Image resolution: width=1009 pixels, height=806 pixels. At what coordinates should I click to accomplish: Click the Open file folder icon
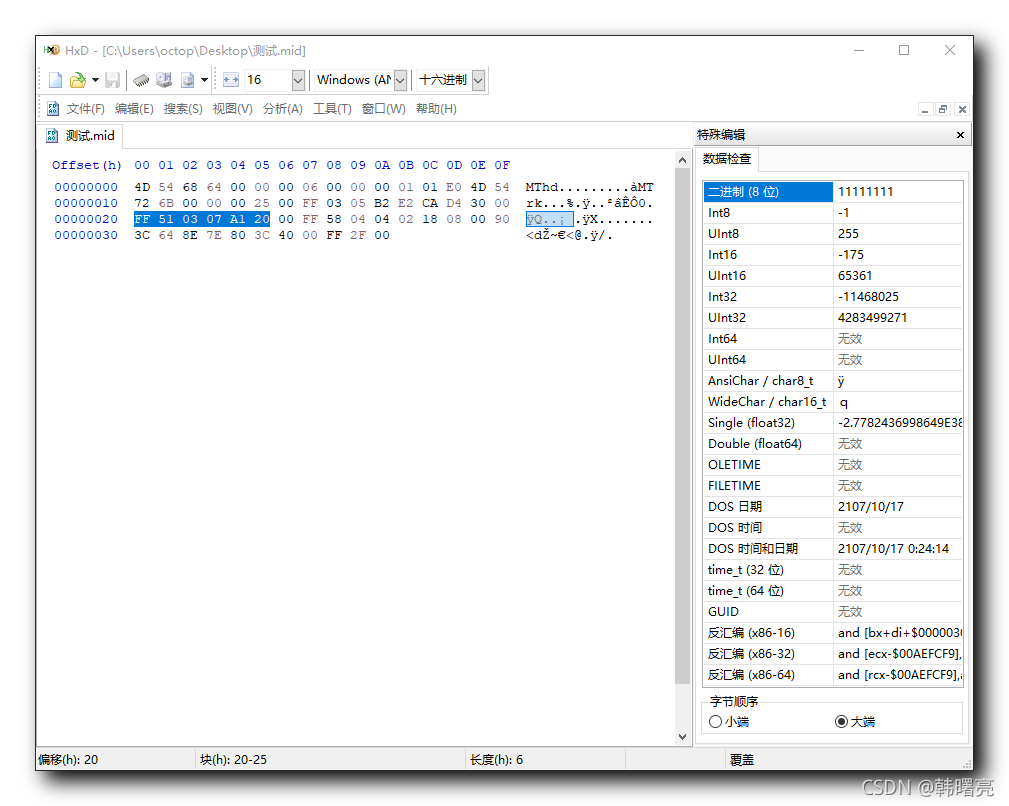[78, 80]
